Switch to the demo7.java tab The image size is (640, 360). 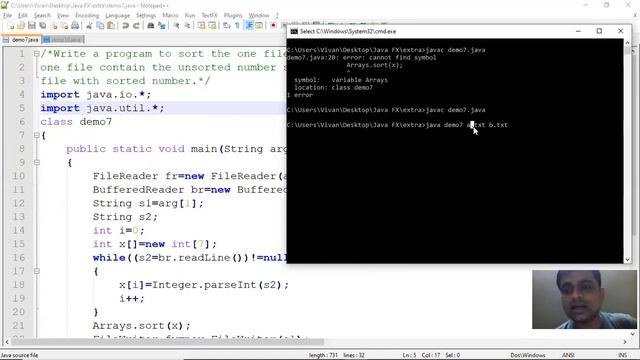click(21, 40)
